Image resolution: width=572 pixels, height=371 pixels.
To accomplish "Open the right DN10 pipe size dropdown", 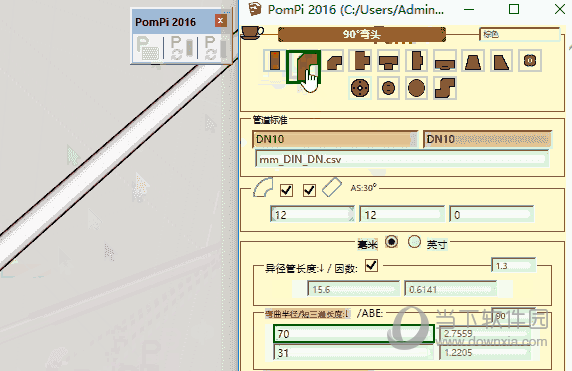I will click(x=487, y=139).
